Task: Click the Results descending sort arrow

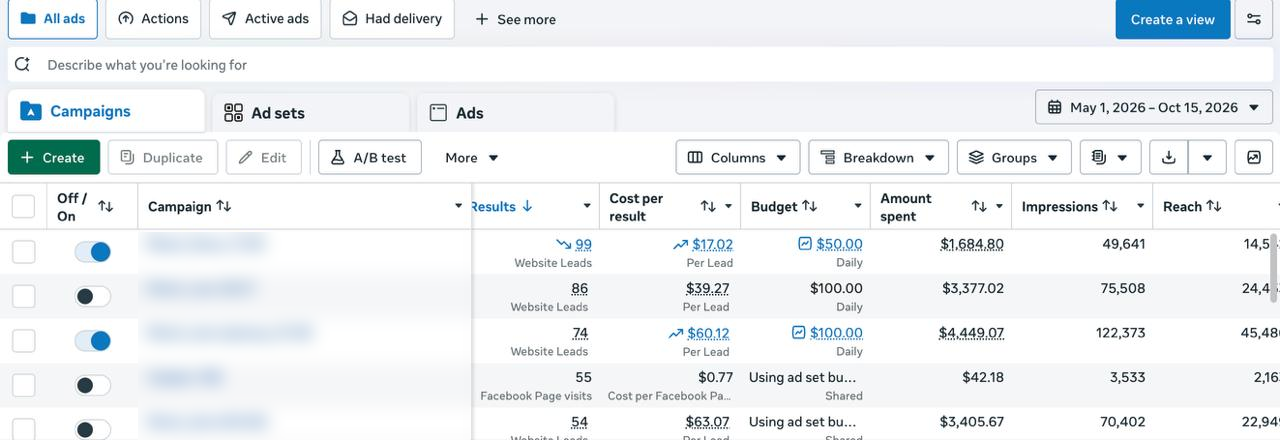Action: 527,207
